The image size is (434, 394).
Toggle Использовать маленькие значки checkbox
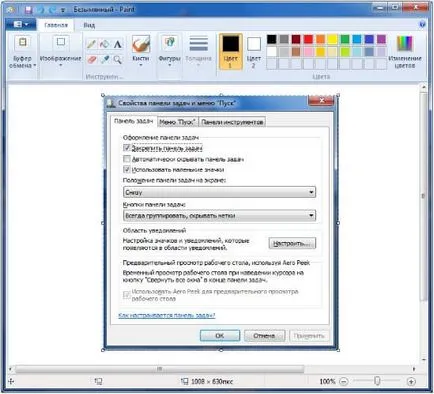tap(127, 169)
